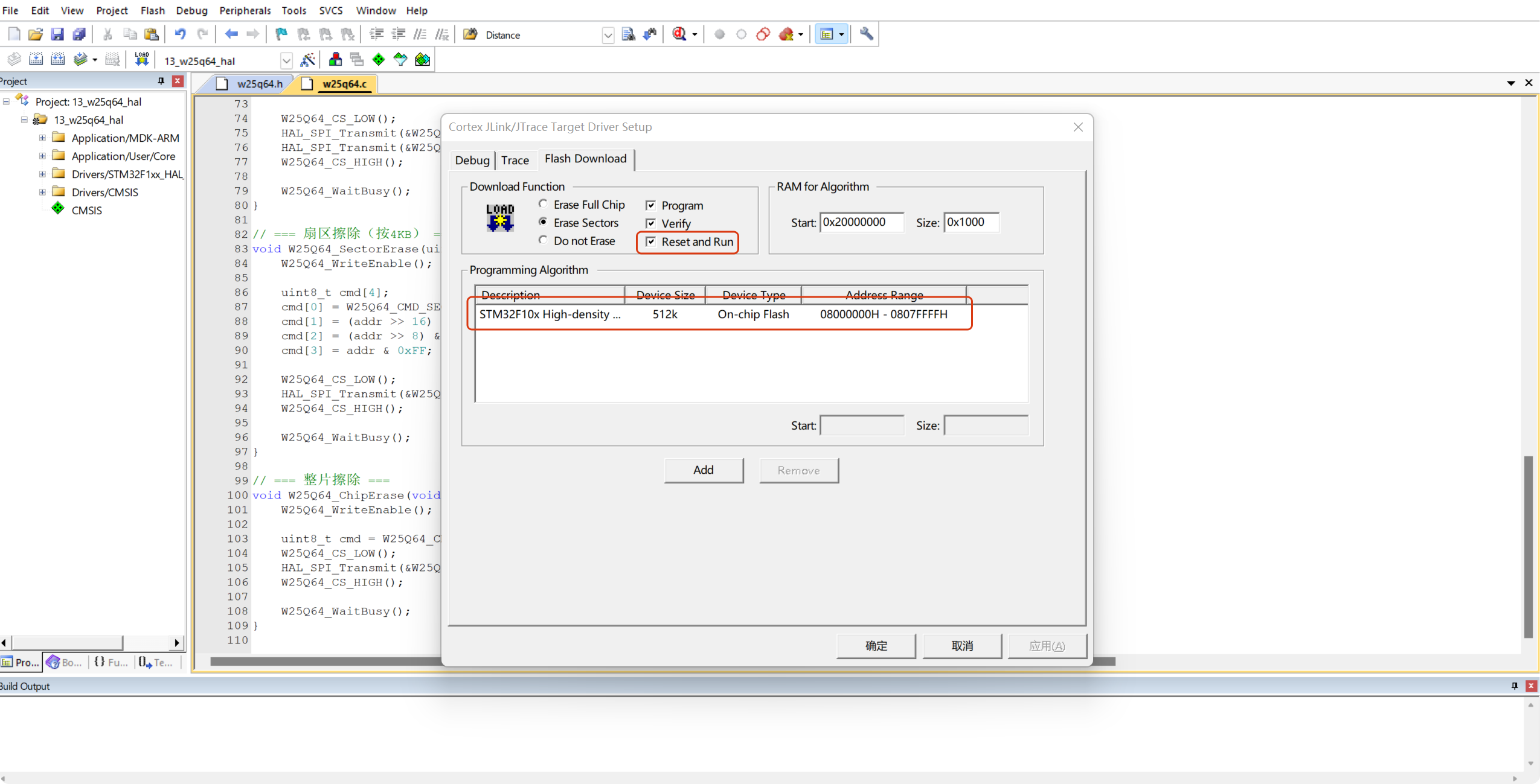Screen dimensions: 1540x784
Task: Uncheck the Reset and Run checkbox
Action: (x=651, y=241)
